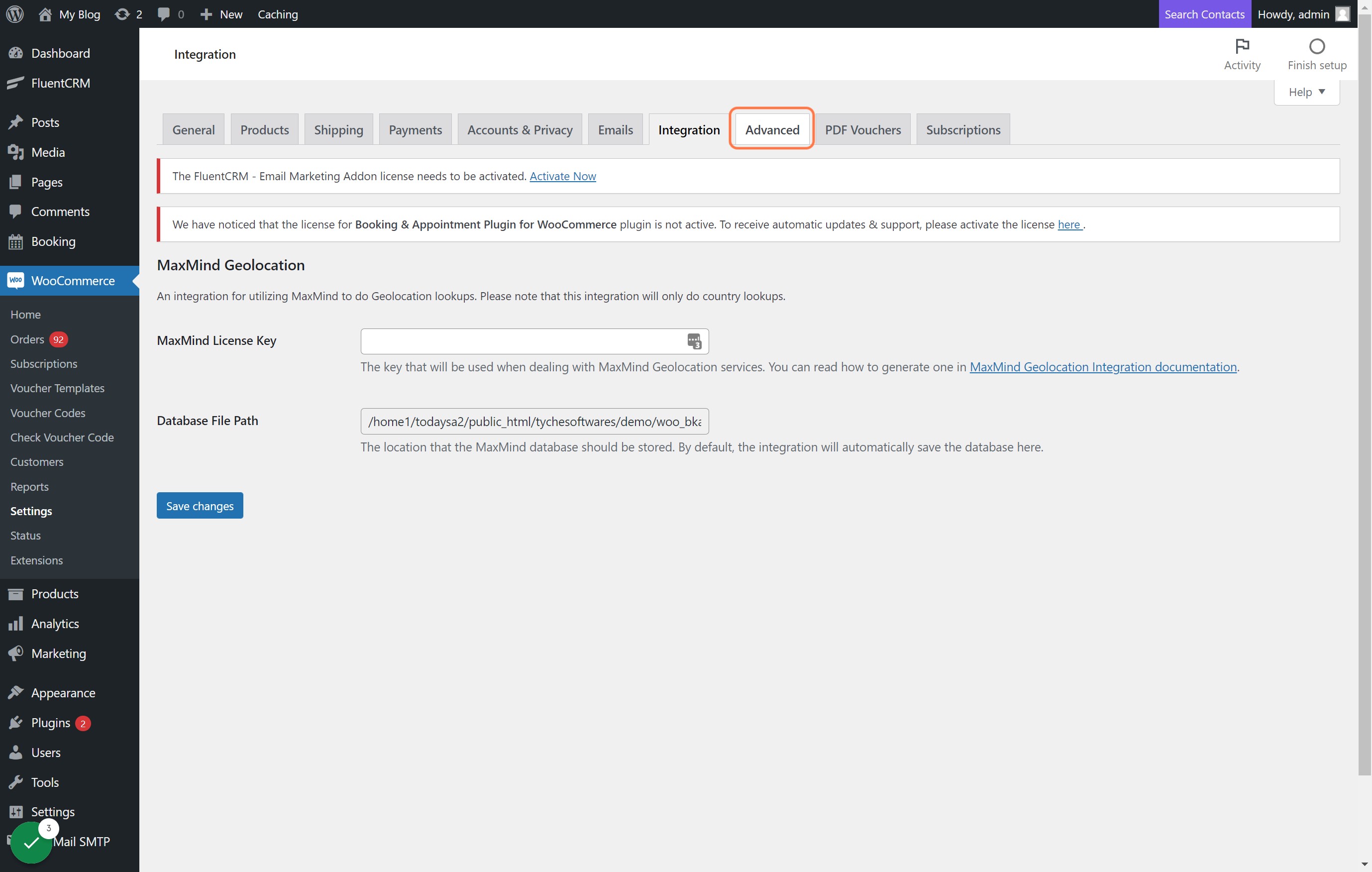The width and height of the screenshot is (1372, 872).
Task: Click the 'here' license activation link
Action: [x=1069, y=224]
